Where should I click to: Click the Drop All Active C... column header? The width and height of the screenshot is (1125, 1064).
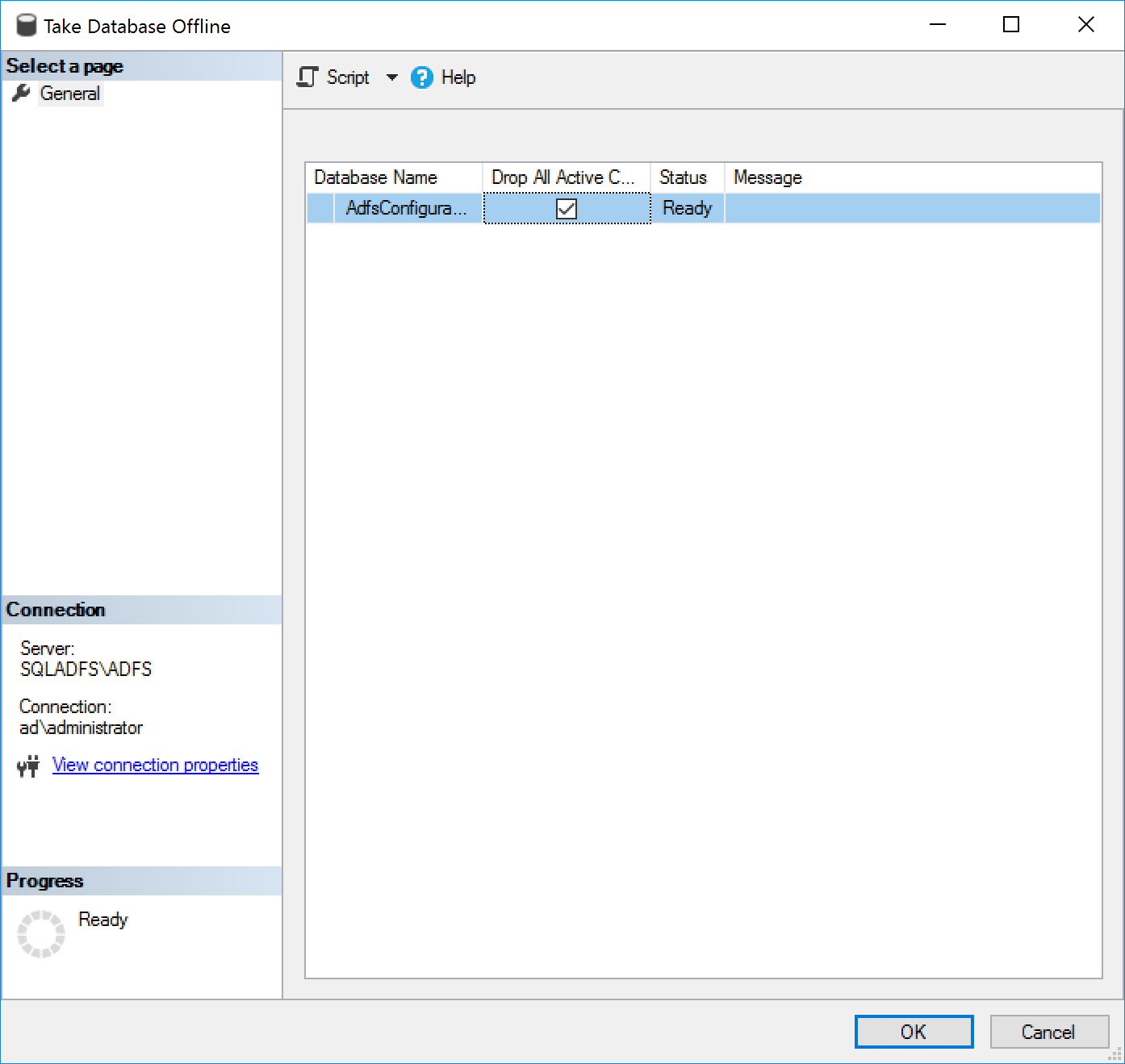coord(567,177)
